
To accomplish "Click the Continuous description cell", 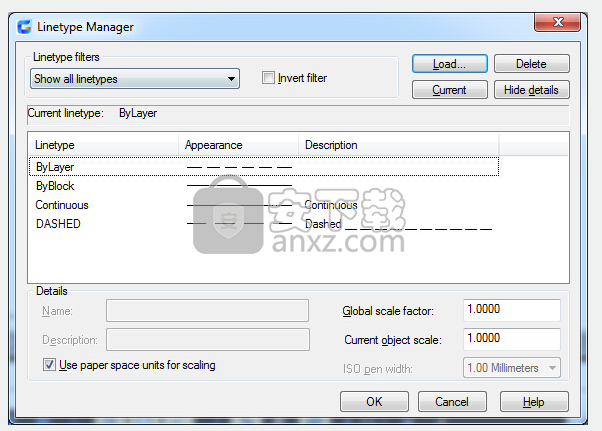I will (331, 205).
